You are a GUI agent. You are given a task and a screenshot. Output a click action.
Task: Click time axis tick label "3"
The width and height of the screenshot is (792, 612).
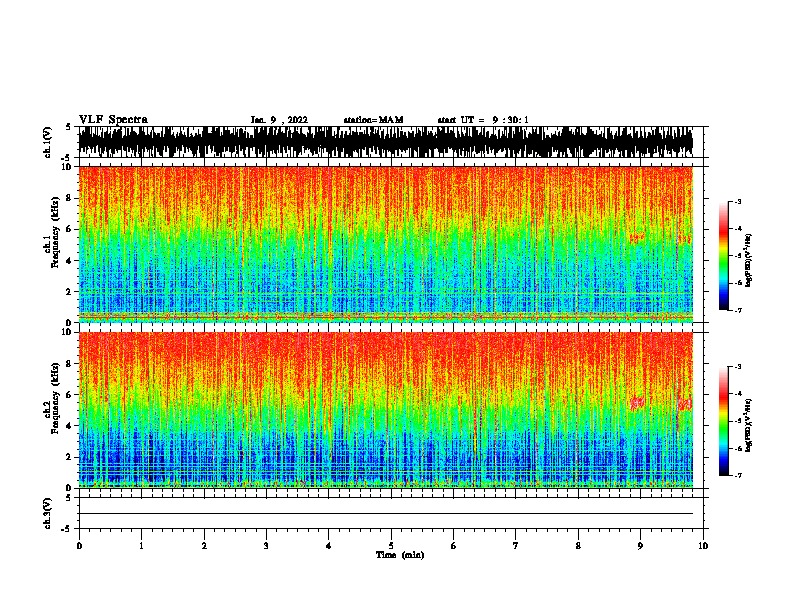tap(266, 546)
